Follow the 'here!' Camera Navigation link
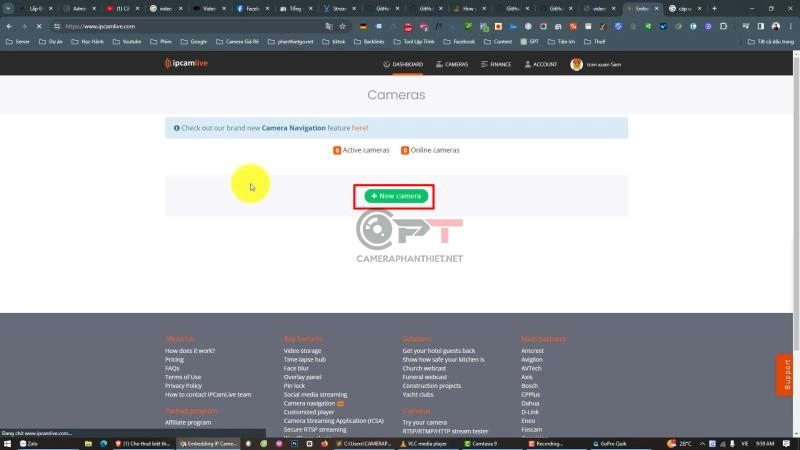This screenshot has height=450, width=800. pos(360,128)
